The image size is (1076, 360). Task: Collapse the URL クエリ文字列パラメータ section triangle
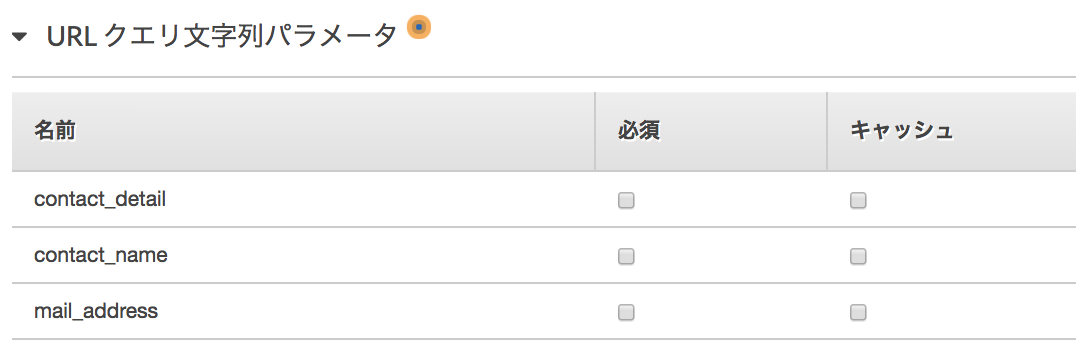(x=20, y=37)
